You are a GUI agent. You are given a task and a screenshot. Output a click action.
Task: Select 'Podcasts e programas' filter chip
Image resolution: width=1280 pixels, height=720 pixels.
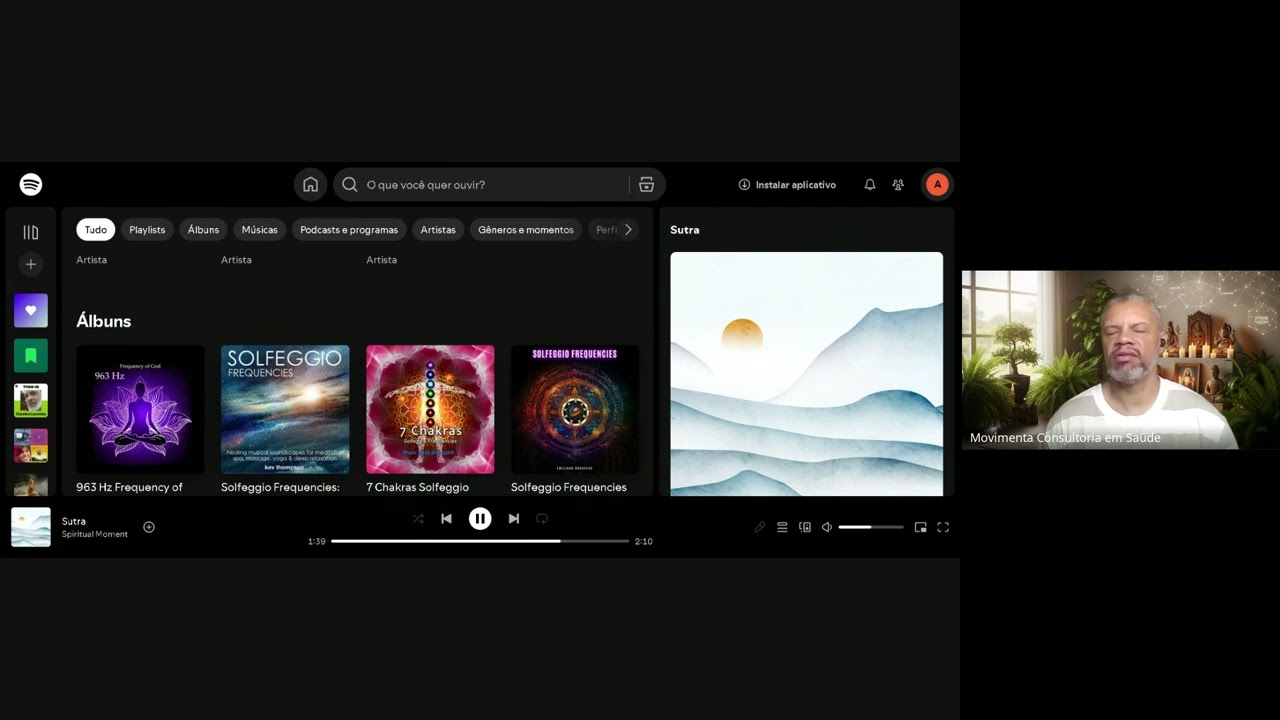pyautogui.click(x=349, y=230)
